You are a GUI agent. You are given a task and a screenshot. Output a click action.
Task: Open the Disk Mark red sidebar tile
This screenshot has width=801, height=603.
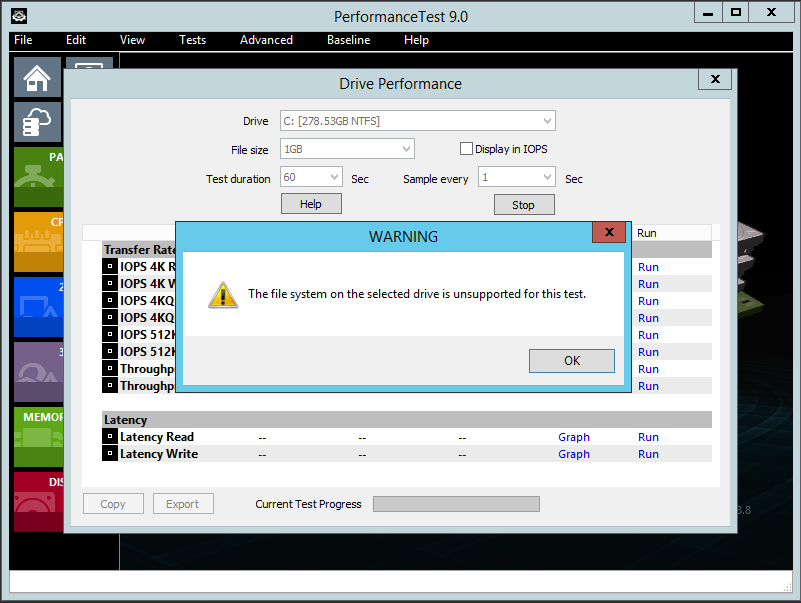click(x=39, y=502)
